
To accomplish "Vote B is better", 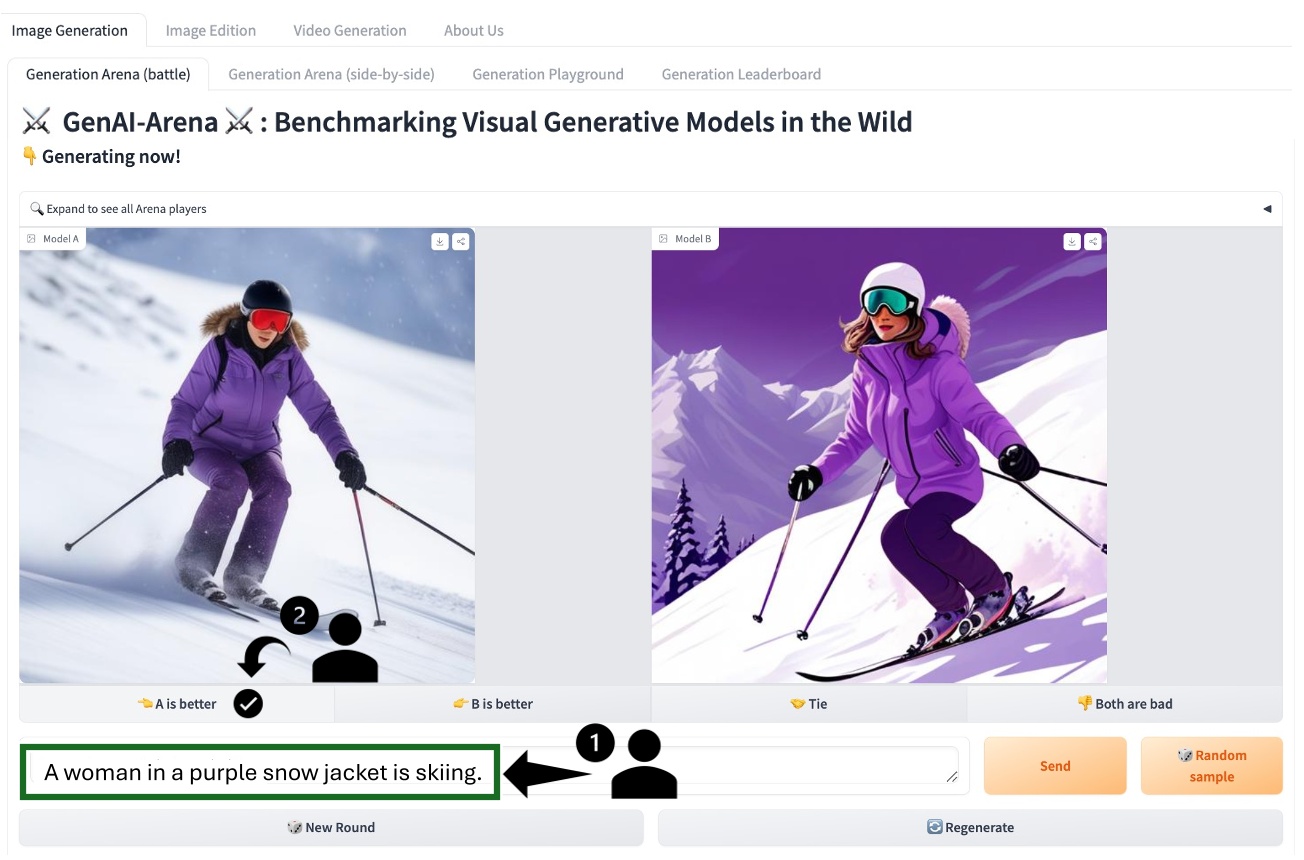I will click(x=493, y=704).
